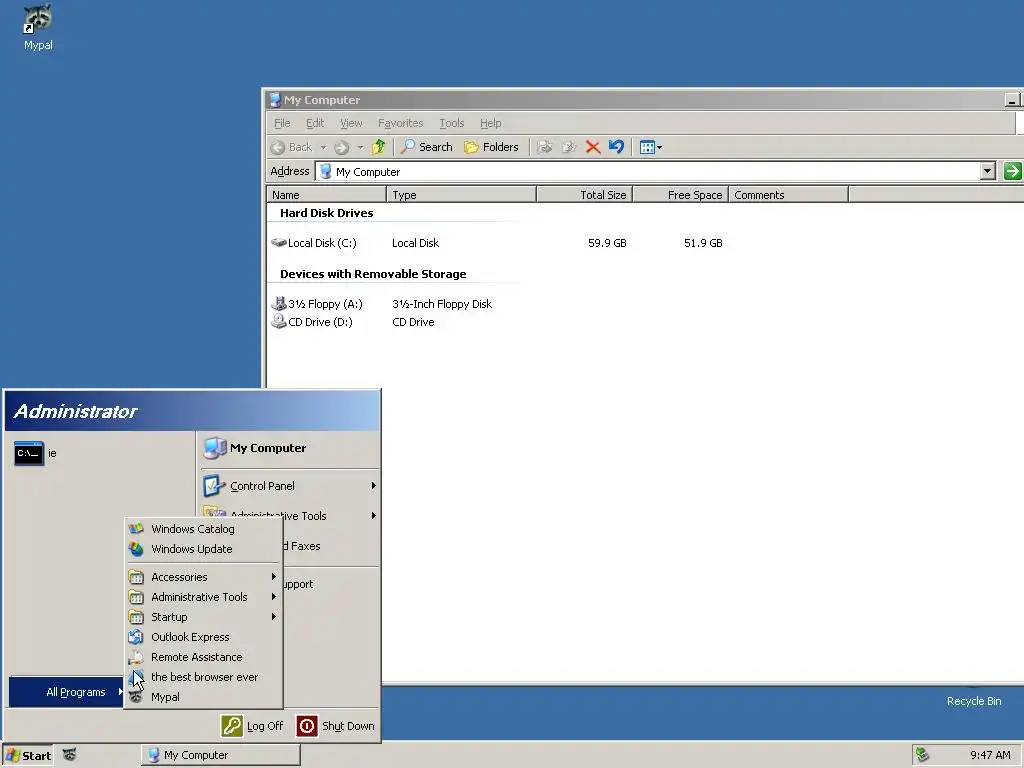The image size is (1024, 768).
Task: Expand the Startup program folder
Action: pos(202,617)
